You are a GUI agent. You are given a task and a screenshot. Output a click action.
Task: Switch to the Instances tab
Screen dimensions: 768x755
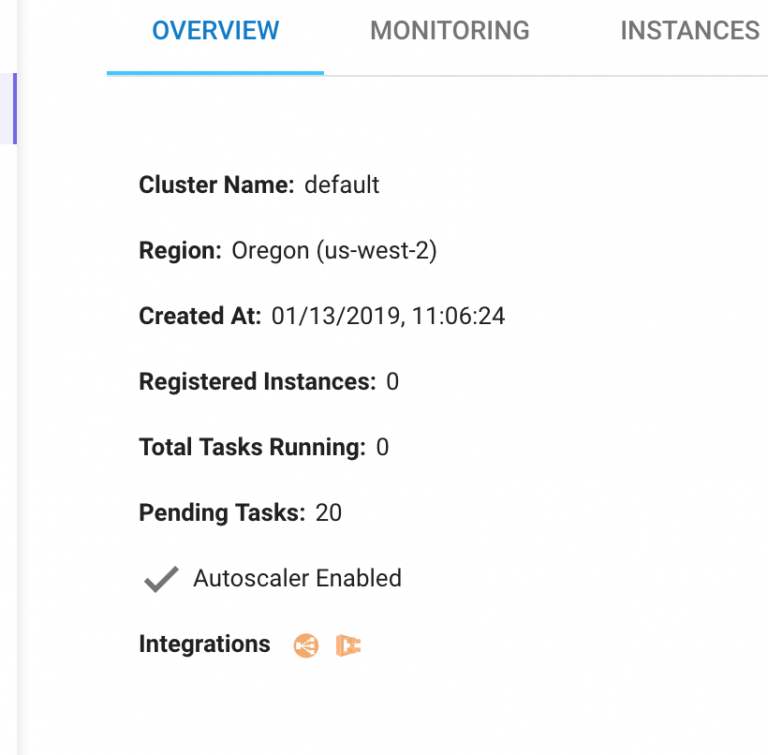(x=690, y=31)
